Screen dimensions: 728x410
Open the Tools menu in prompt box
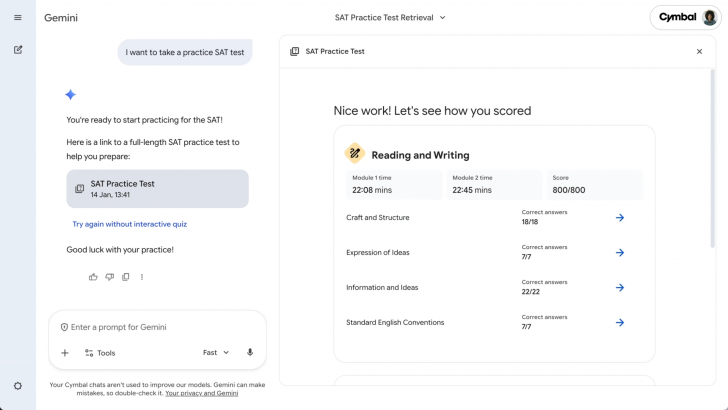tap(99, 353)
